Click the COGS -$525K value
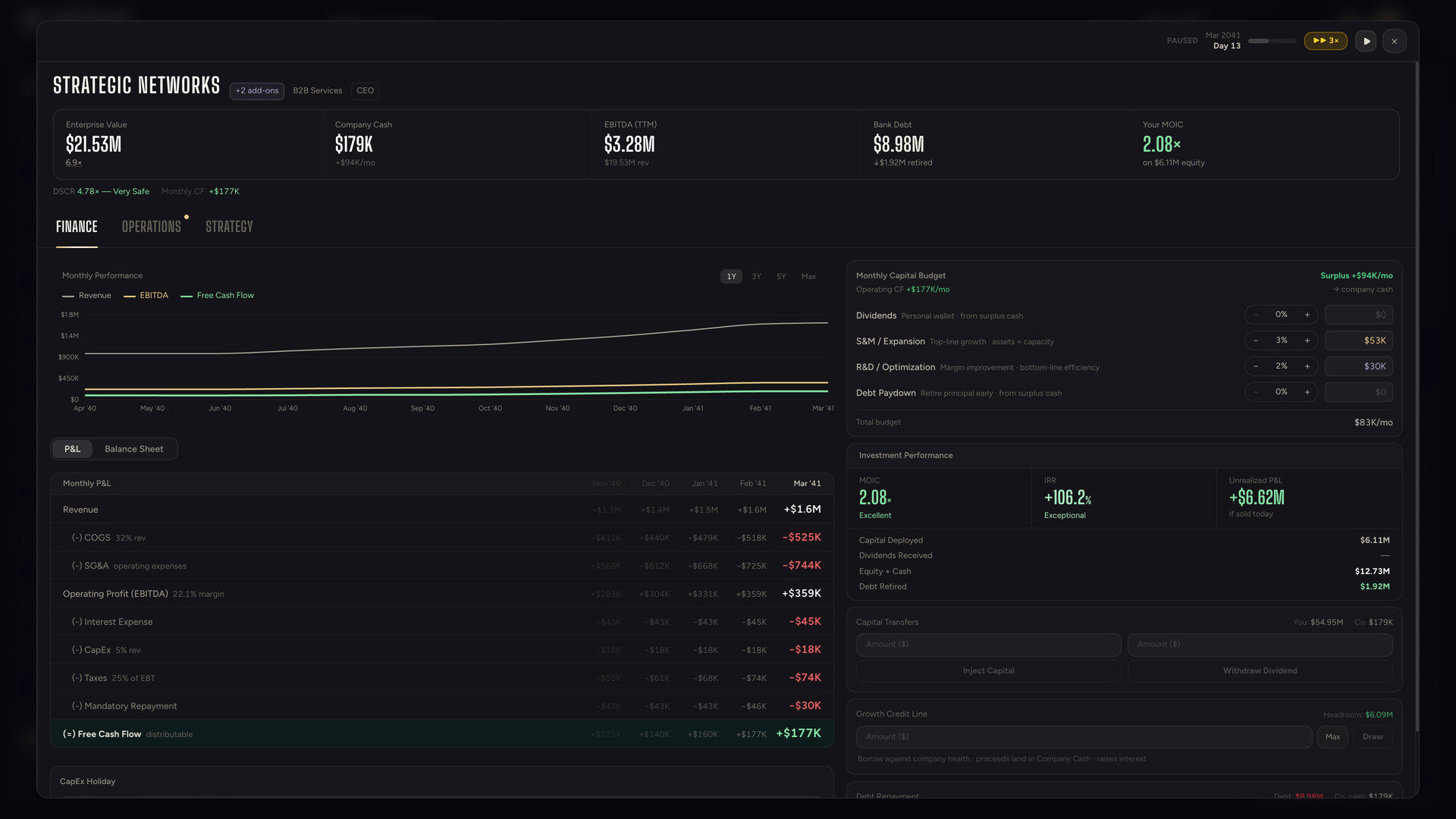This screenshot has width=1456, height=819. click(802, 538)
